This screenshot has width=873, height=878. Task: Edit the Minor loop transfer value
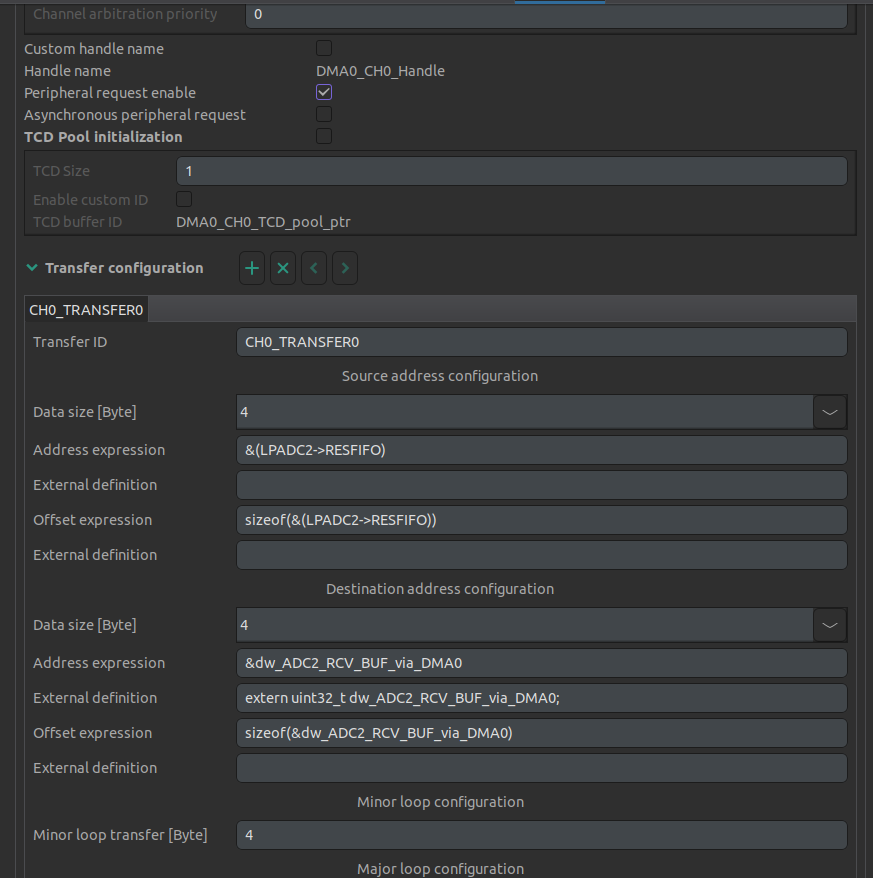(x=541, y=834)
